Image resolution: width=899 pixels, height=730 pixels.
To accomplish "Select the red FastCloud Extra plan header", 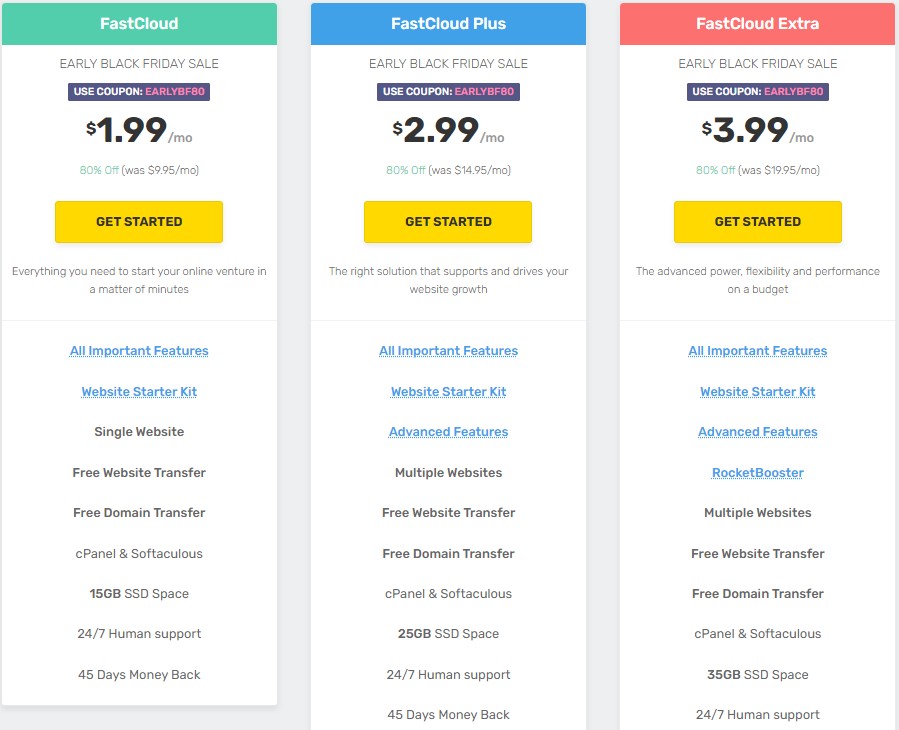I will pyautogui.click(x=757, y=24).
